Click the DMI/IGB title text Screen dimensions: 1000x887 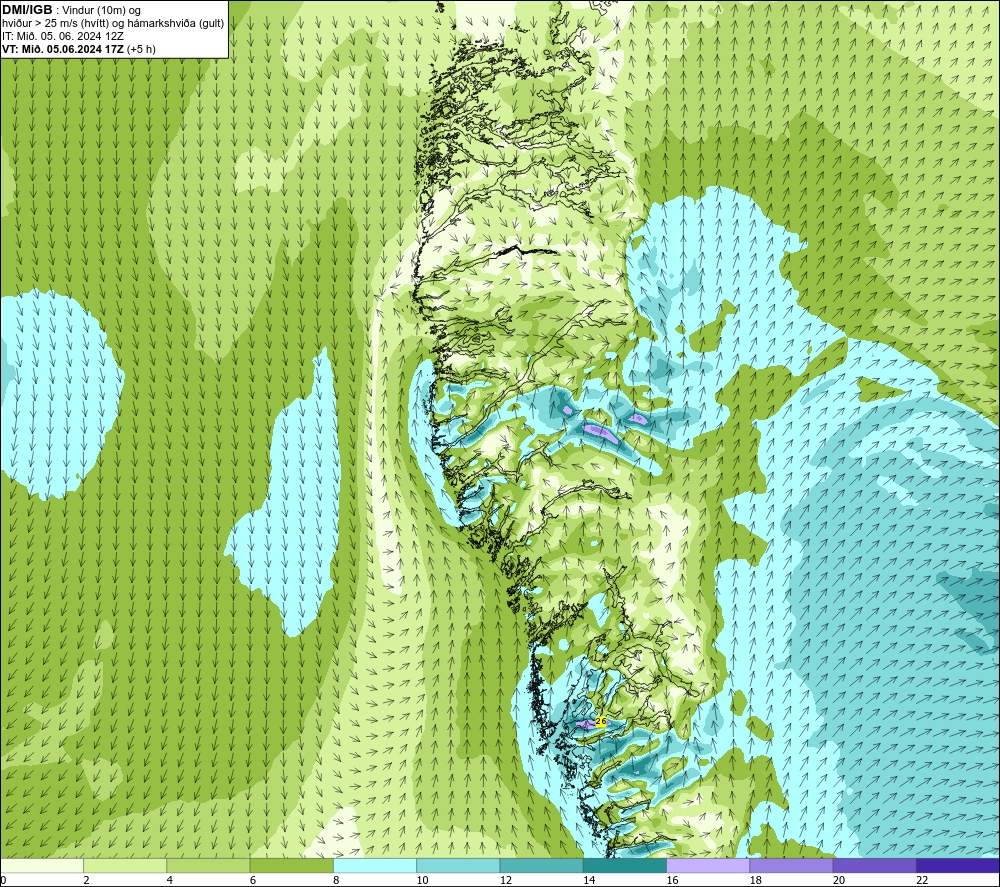pos(27,10)
